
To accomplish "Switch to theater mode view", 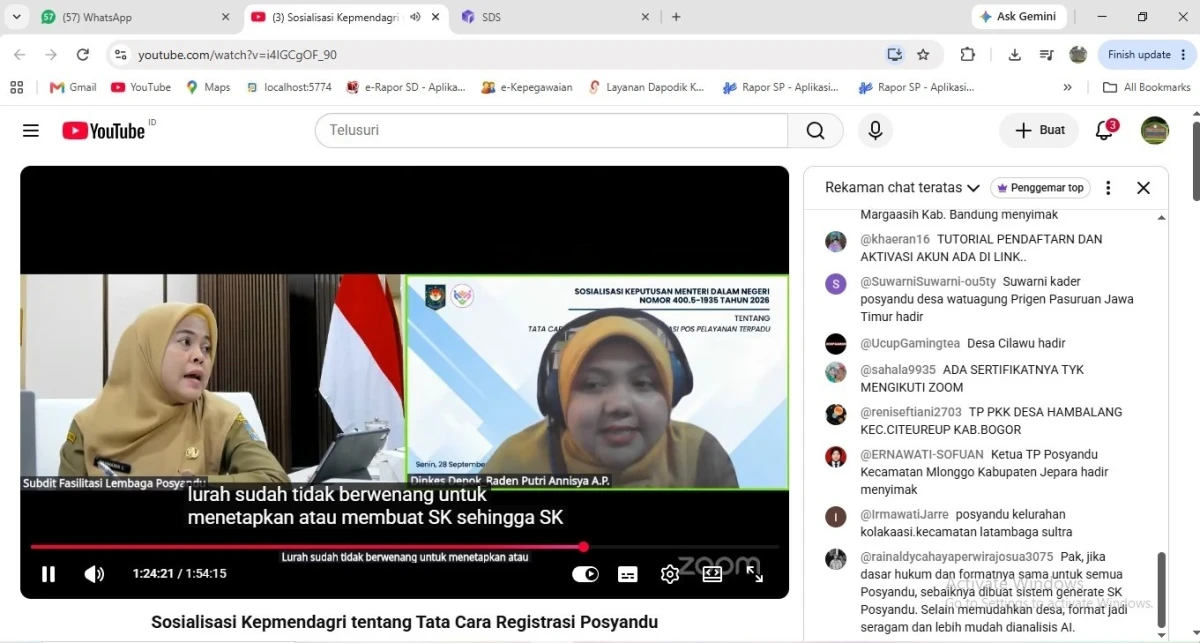I will click(x=712, y=574).
